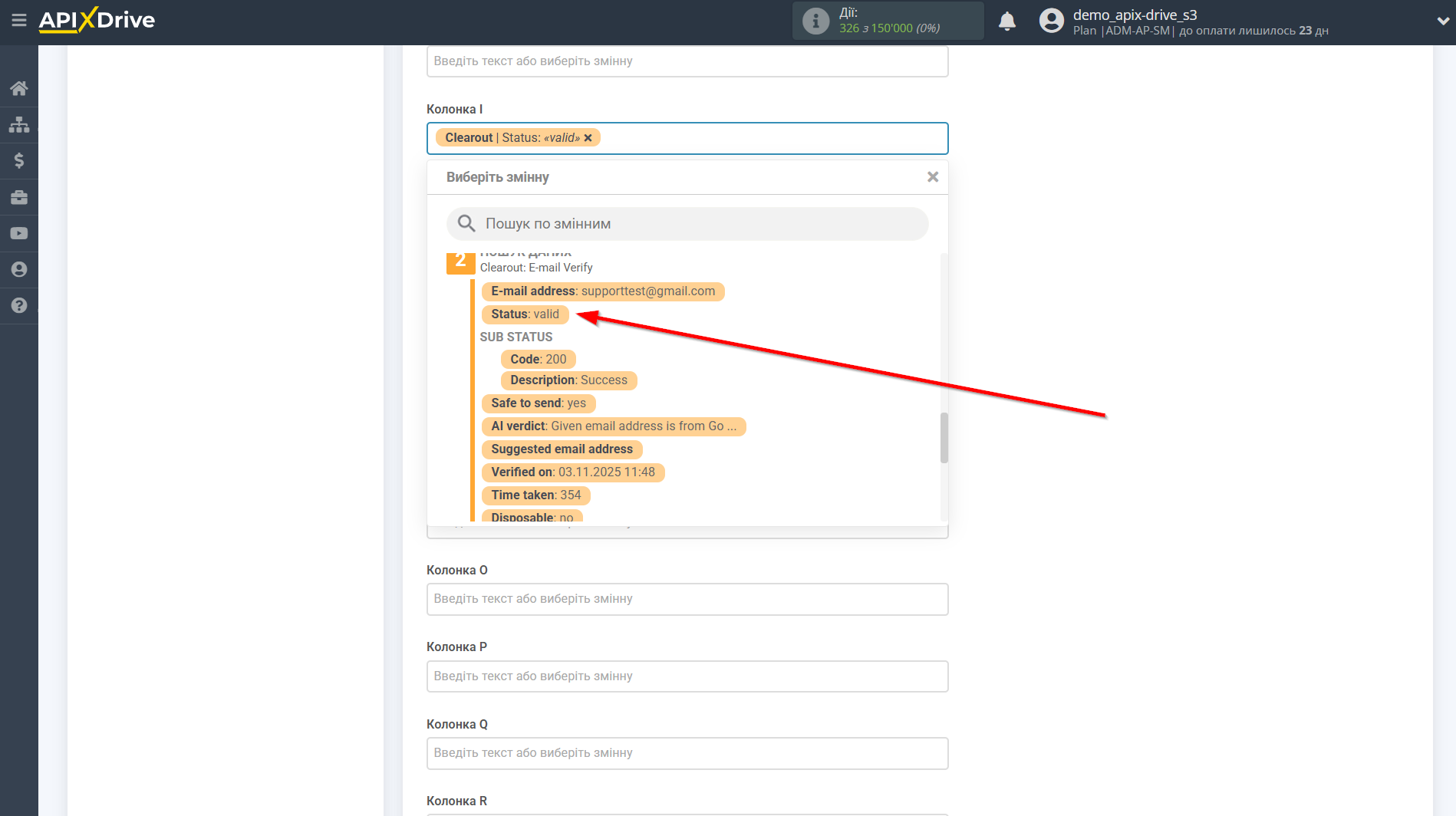Open the notifications bell

[x=1007, y=21]
